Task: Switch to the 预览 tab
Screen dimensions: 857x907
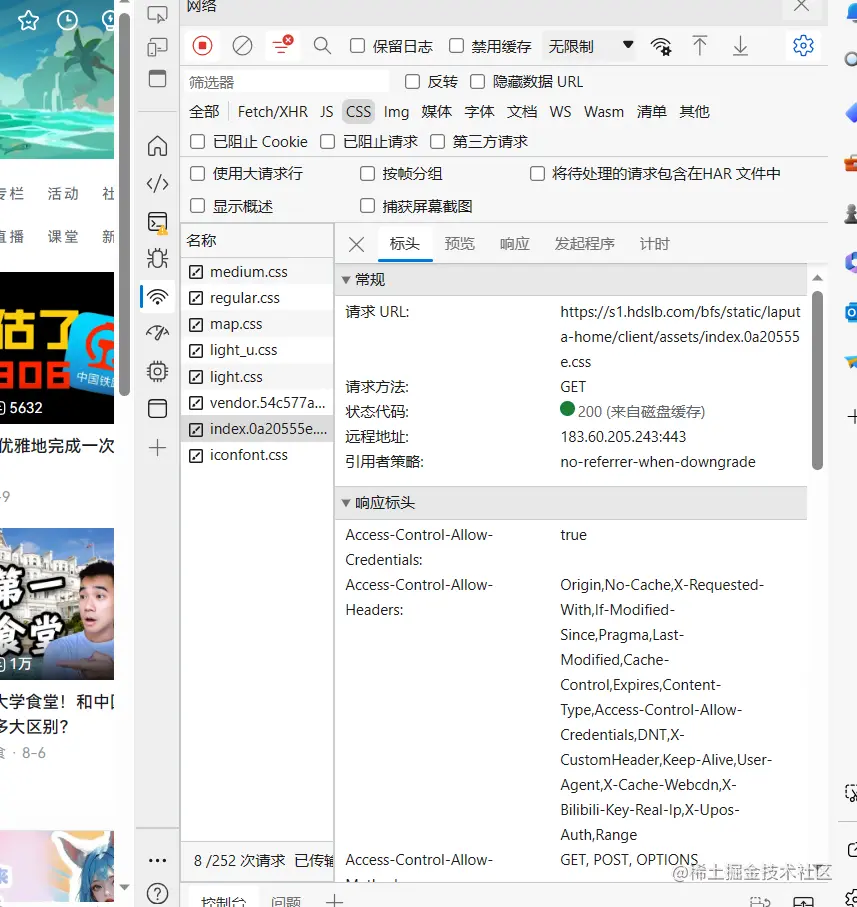Action: pos(459,244)
